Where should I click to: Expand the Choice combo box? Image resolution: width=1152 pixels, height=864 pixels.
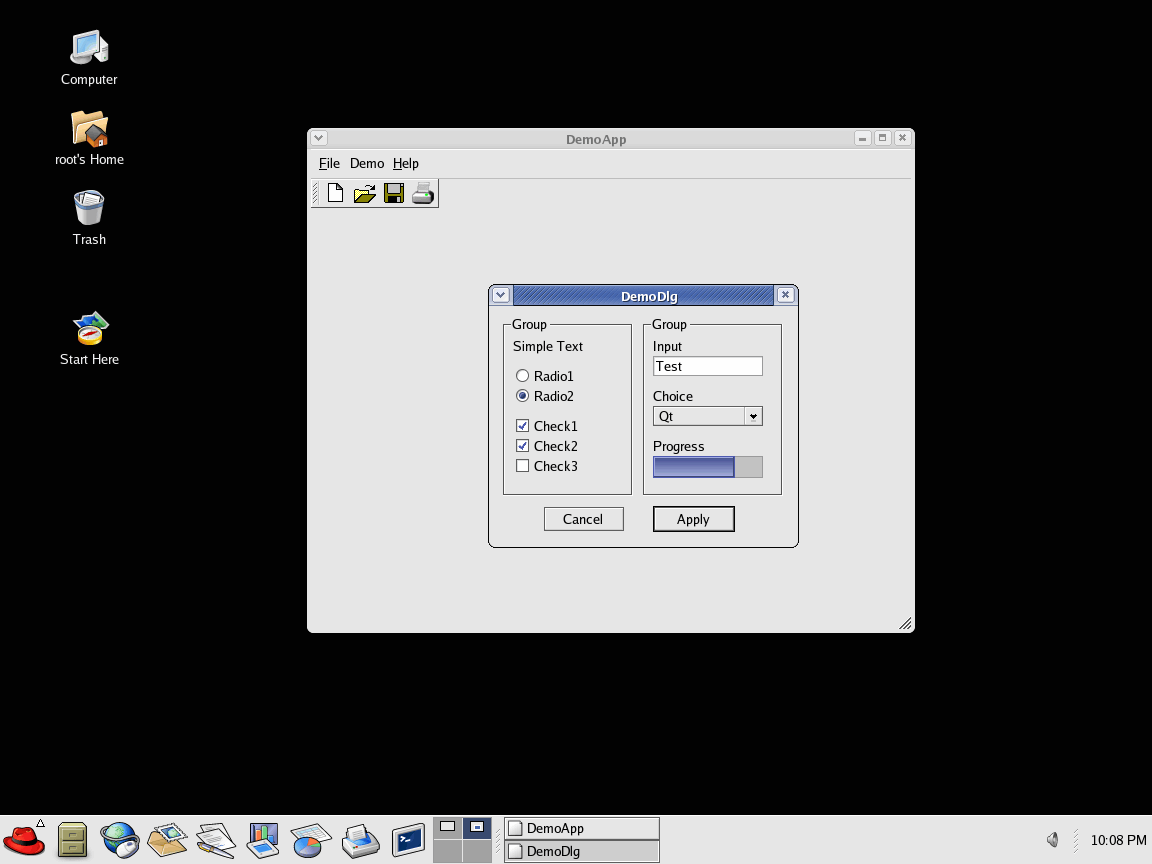[753, 416]
